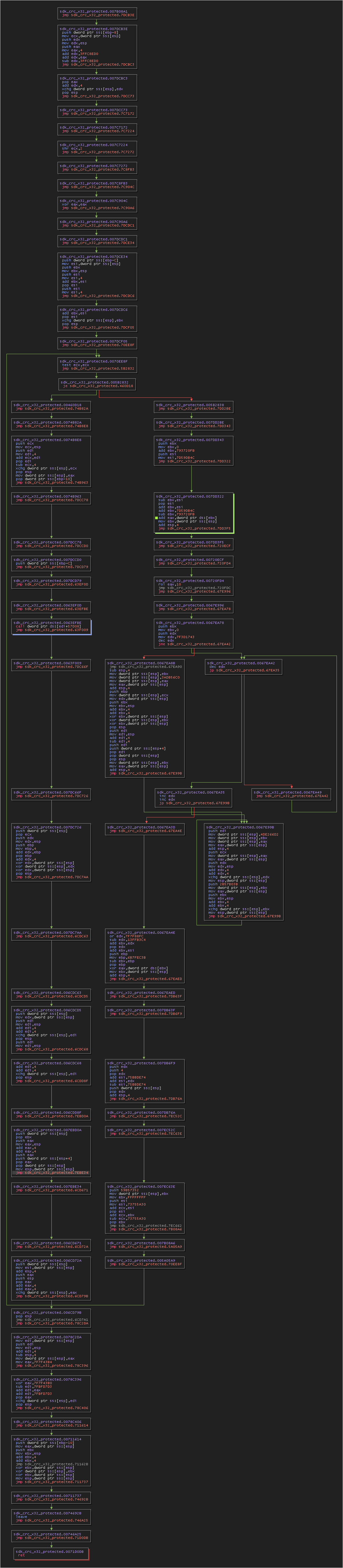The image size is (343, 1568).
Task: Click graph node 007DC724
Action: pos(51,852)
